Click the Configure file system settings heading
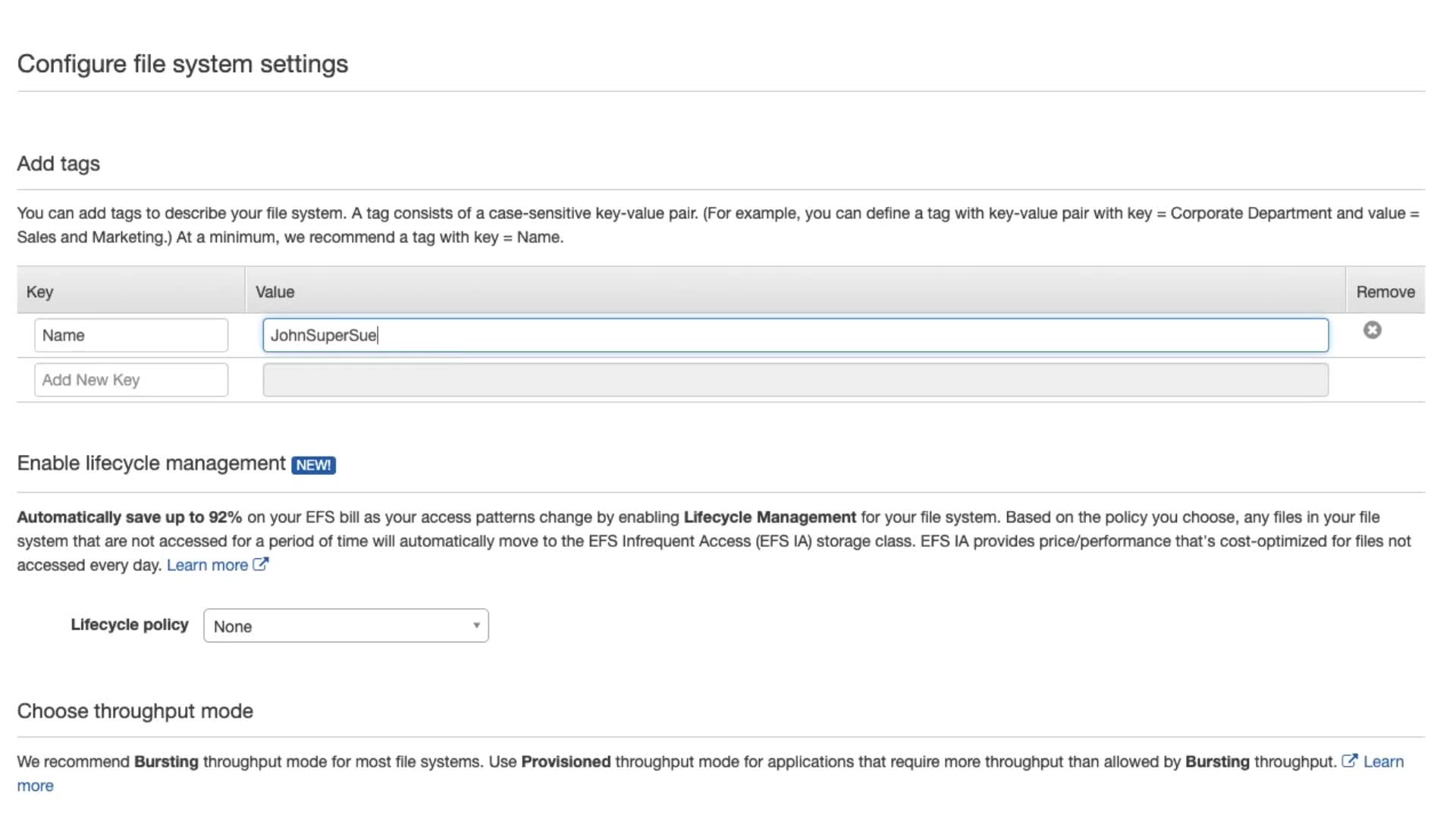The height and width of the screenshot is (819, 1456). 182,64
